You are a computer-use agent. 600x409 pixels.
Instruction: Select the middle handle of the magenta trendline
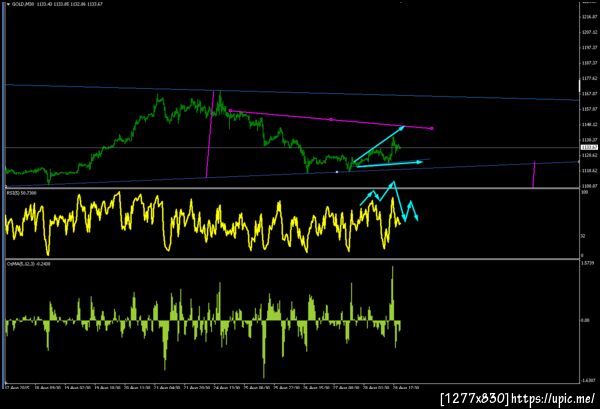(331, 119)
